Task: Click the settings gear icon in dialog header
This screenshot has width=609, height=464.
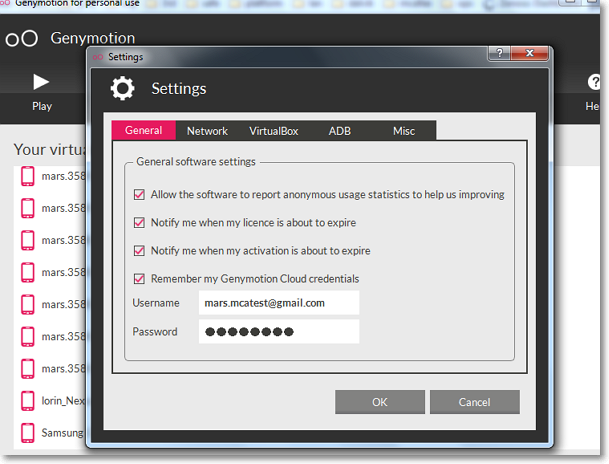Action: [123, 89]
